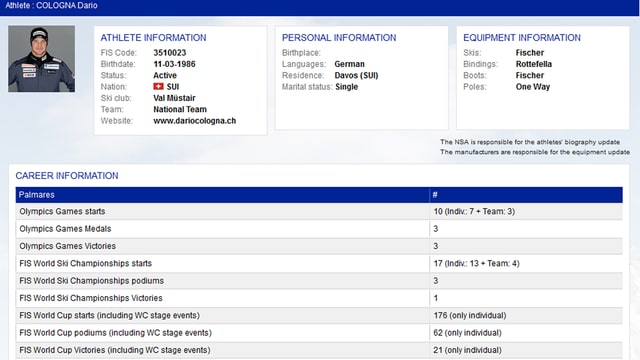Click the 'Olympics Games Victories' row label

click(x=67, y=246)
